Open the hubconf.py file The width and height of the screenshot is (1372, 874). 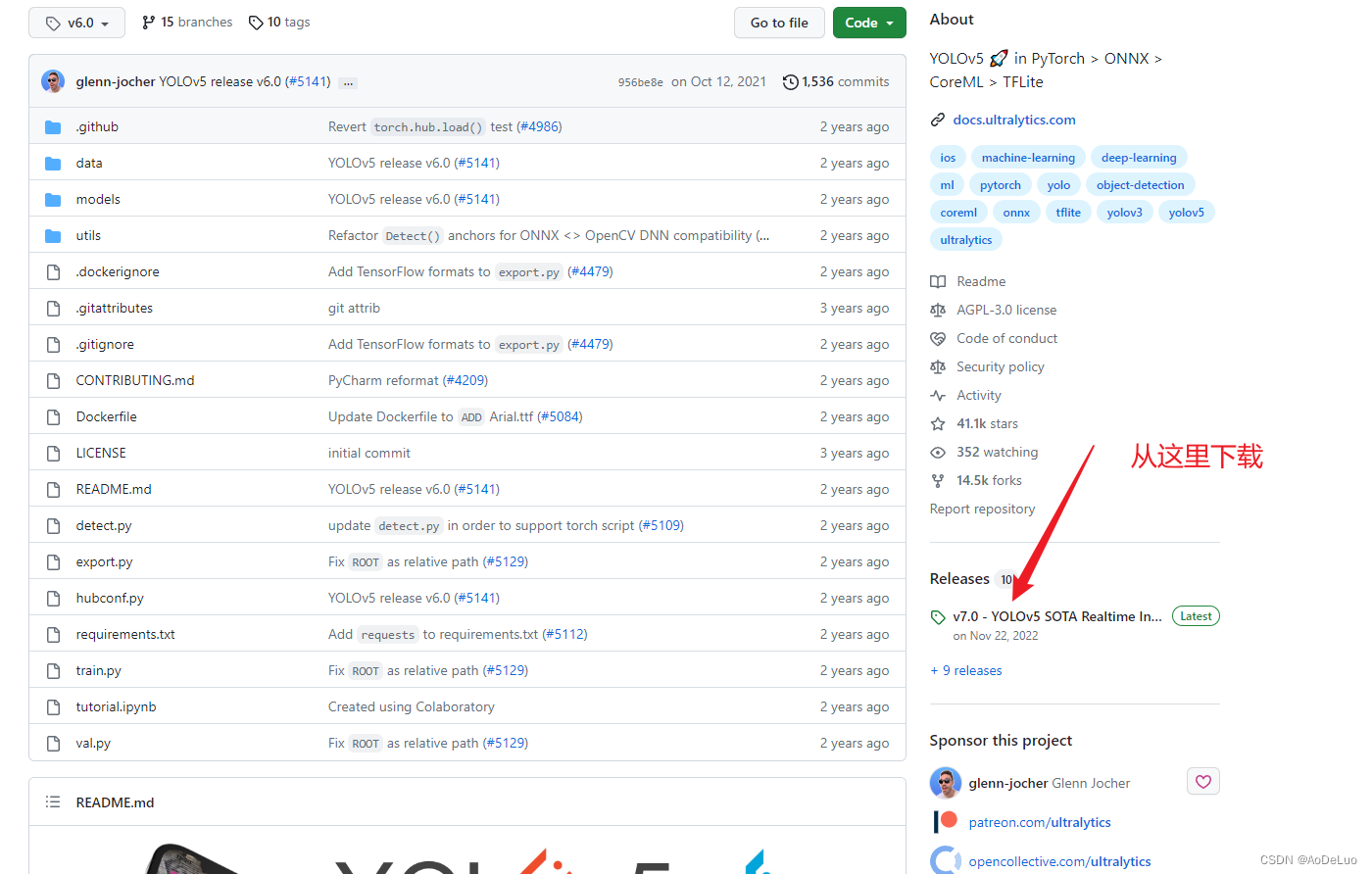coord(110,598)
